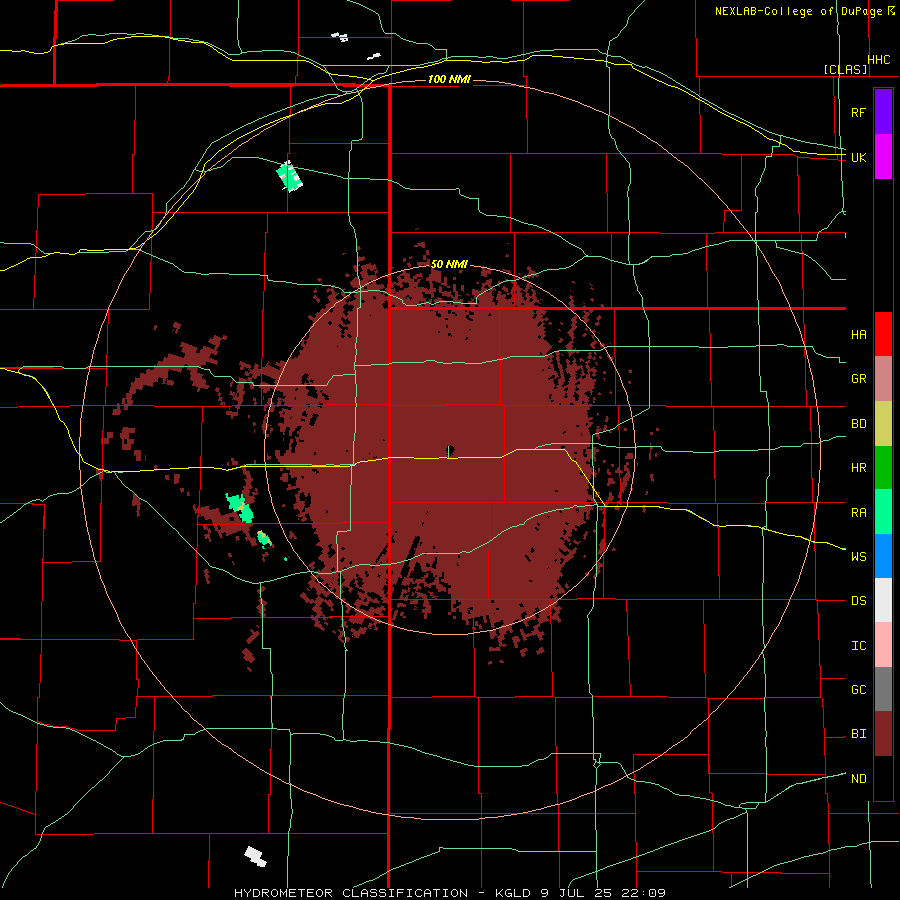Click the Hydrometeor Classification KGLD caption

(x=449, y=893)
